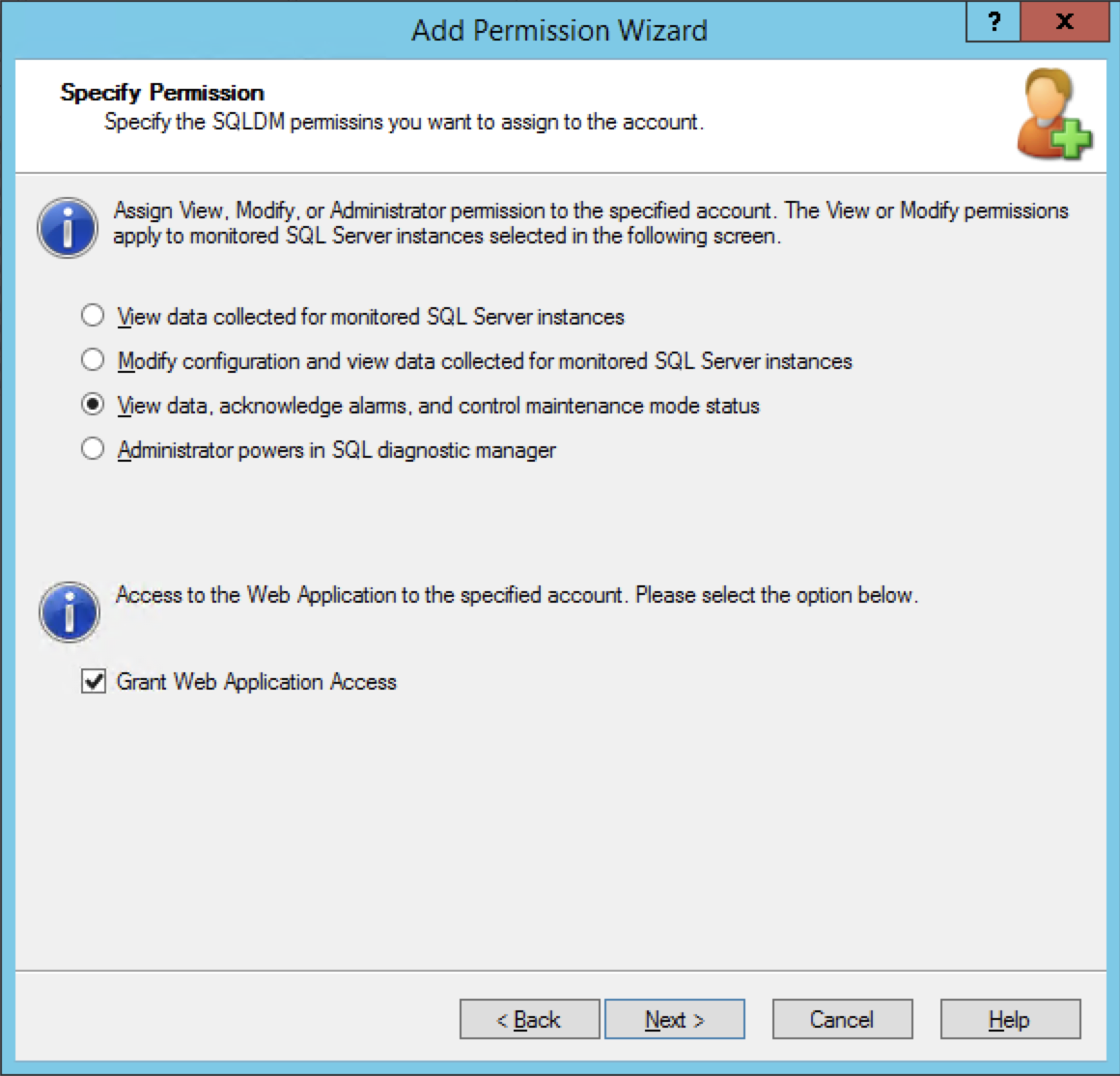Click the 'Specify Permission' bold heading
This screenshot has height=1076, width=1120.
(x=162, y=93)
